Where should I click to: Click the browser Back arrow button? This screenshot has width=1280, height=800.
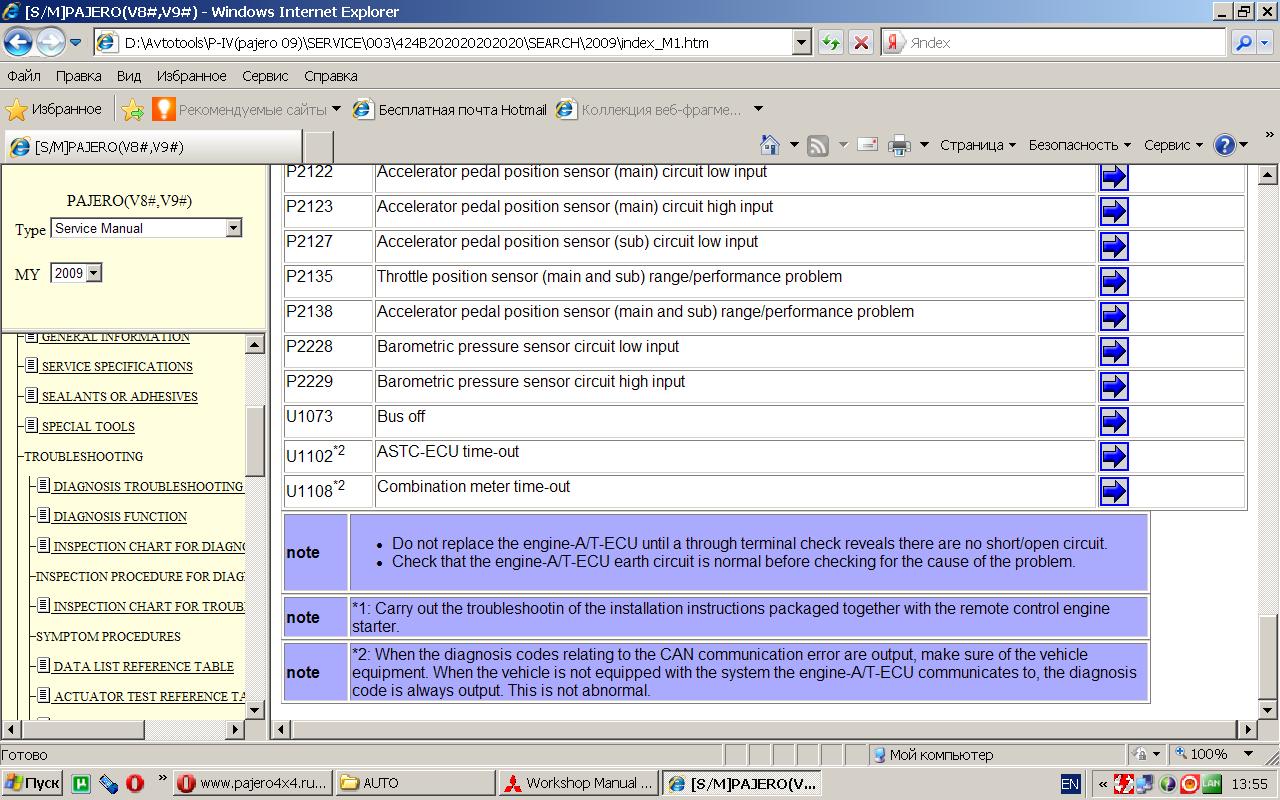(19, 43)
